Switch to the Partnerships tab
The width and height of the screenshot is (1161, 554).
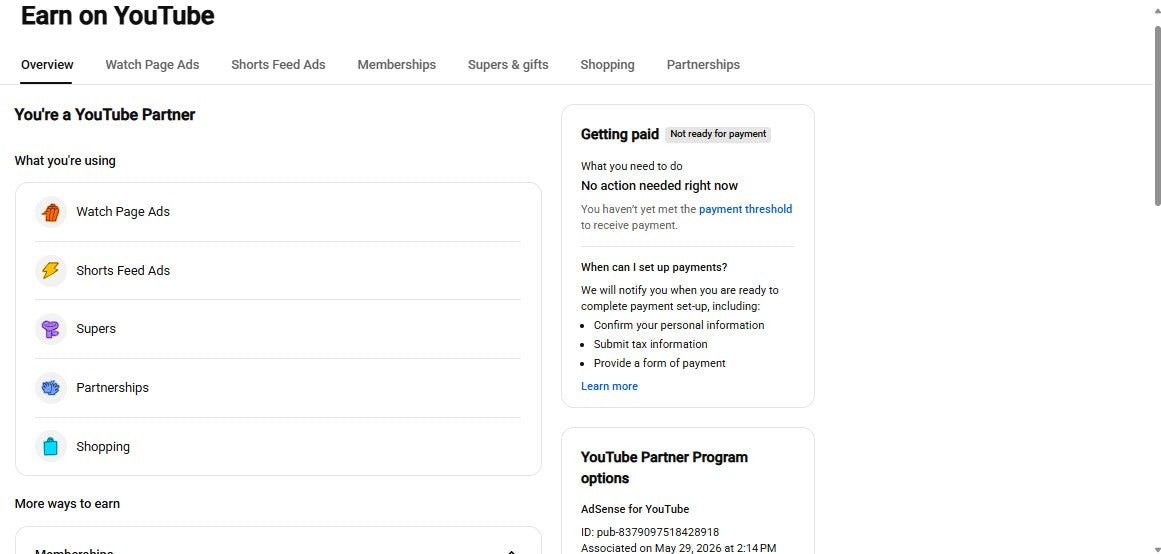703,64
